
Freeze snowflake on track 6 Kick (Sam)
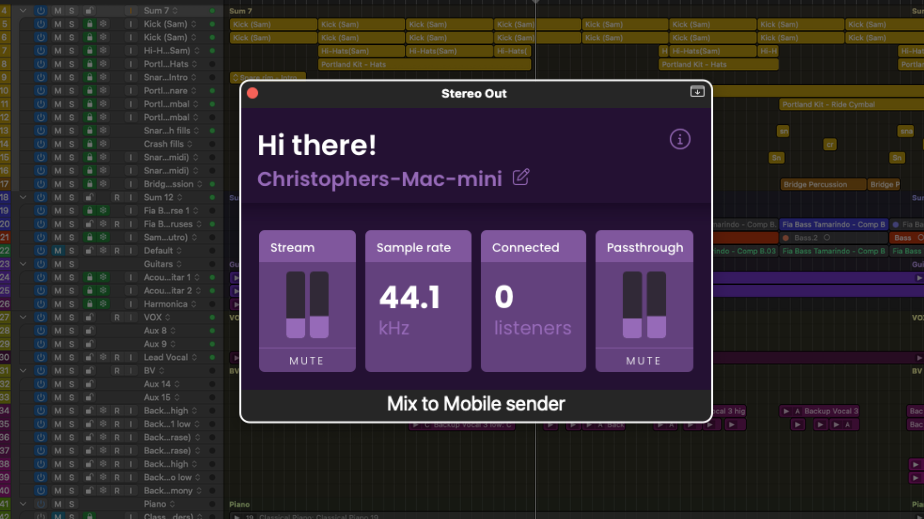click(103, 37)
